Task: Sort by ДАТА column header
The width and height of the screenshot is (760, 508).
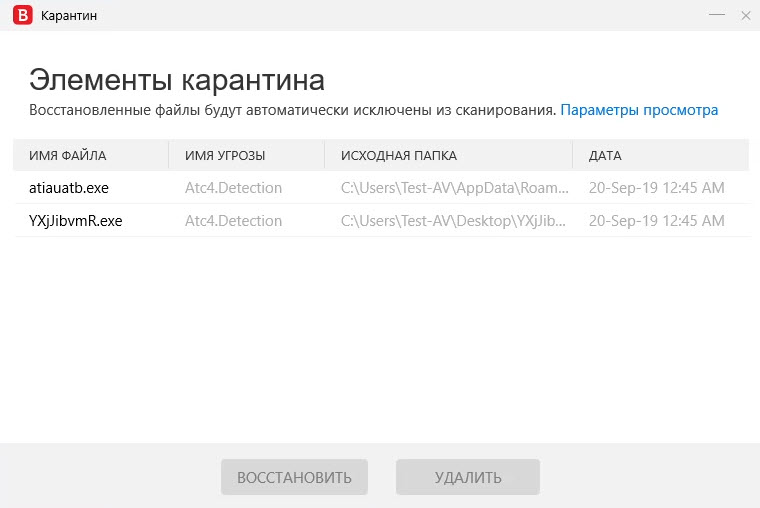Action: pos(605,156)
